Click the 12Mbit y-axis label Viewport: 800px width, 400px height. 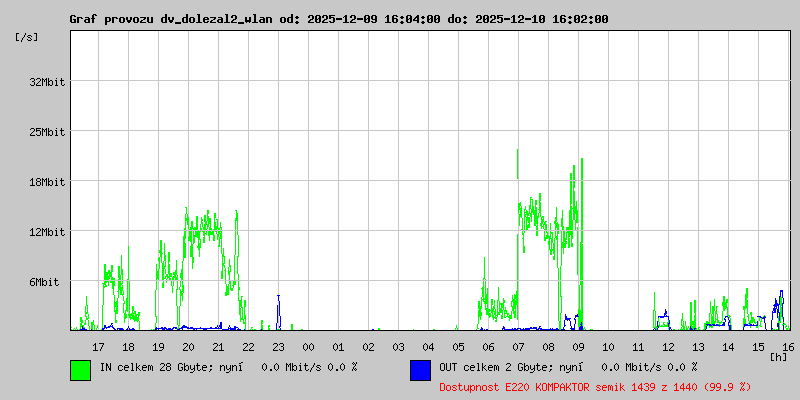(47, 232)
